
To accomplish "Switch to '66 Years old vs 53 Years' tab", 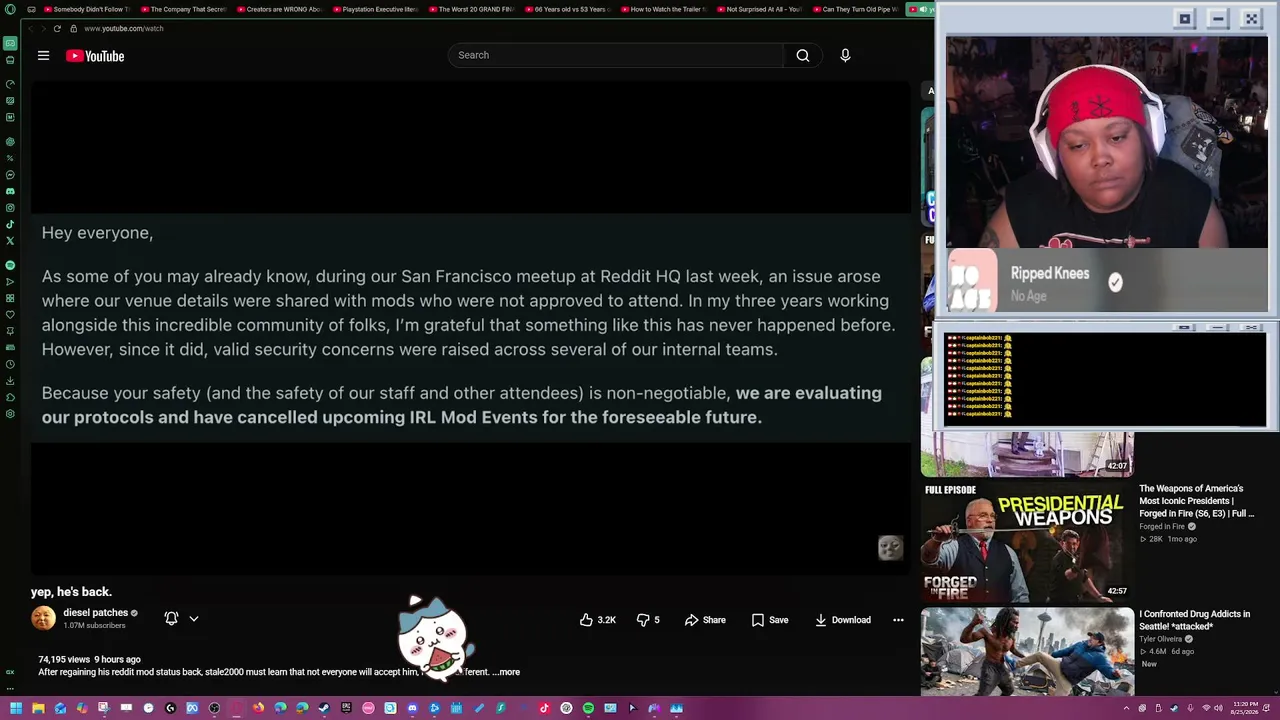I will coord(568,9).
